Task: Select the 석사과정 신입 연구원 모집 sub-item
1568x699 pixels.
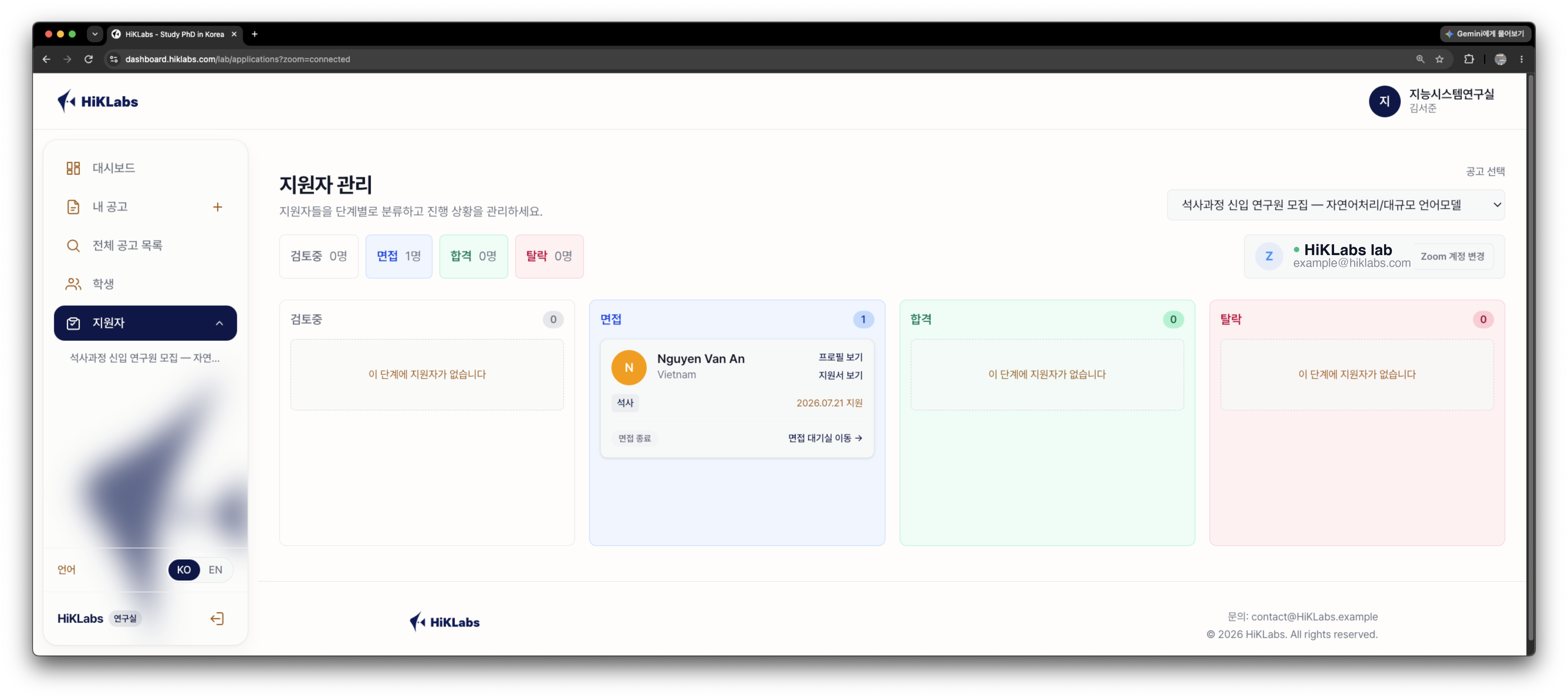Action: point(145,358)
